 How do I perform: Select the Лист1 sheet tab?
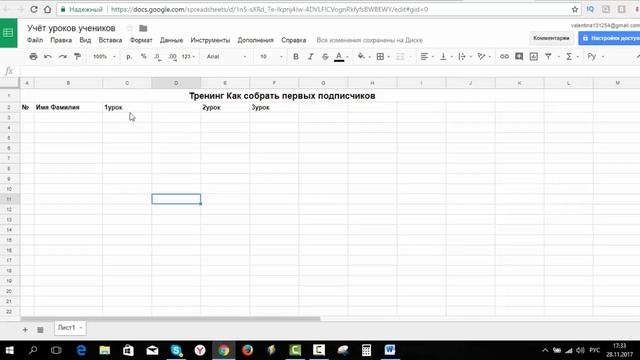70,328
